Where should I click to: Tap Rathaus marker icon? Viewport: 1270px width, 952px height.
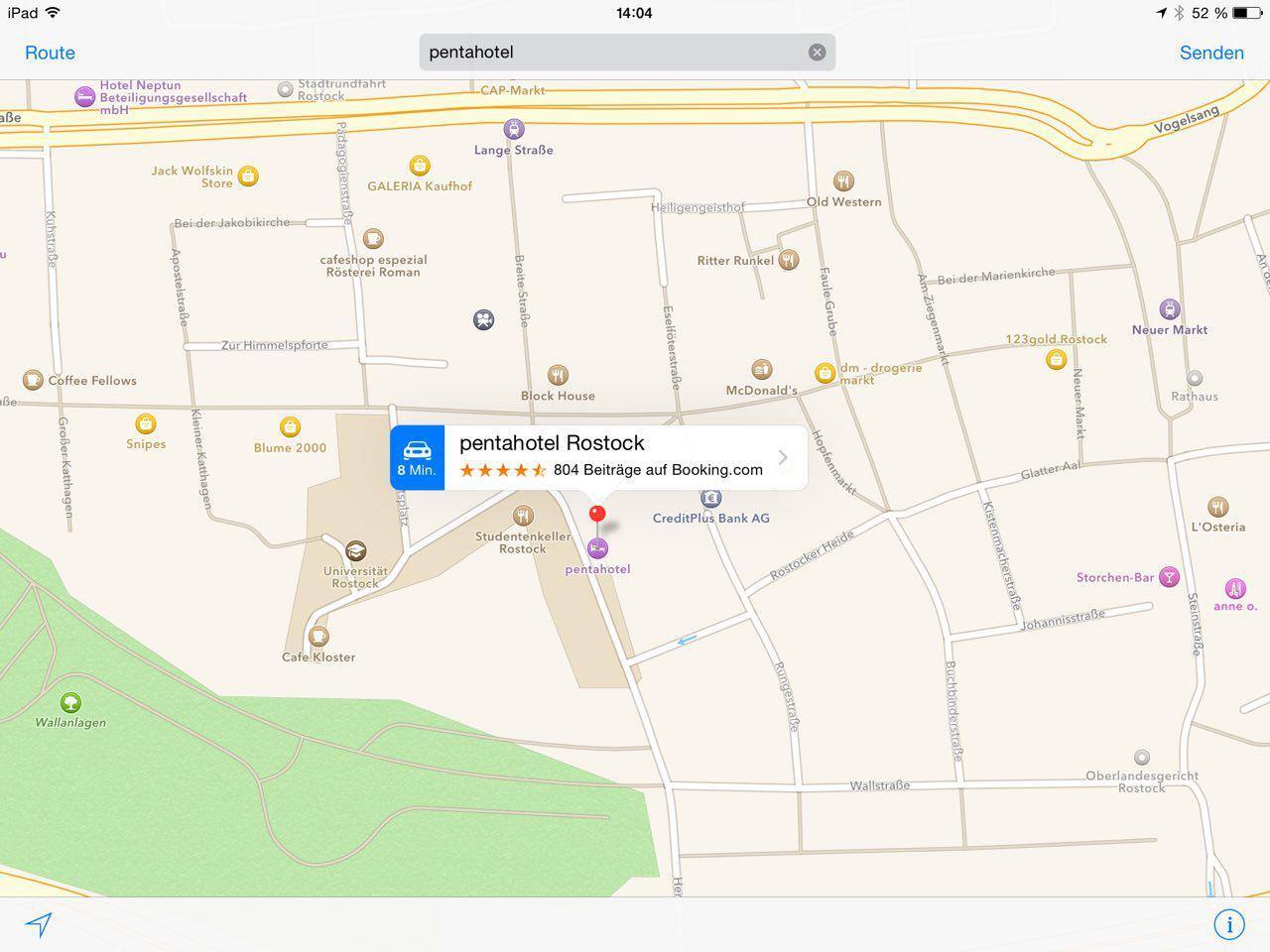tap(1195, 378)
